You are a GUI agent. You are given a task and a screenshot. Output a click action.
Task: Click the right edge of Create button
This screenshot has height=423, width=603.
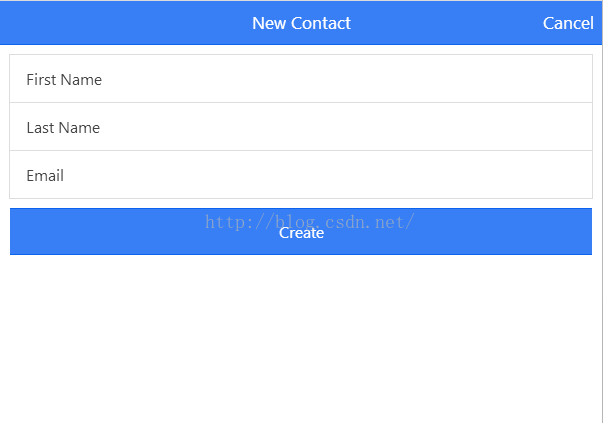pos(580,232)
